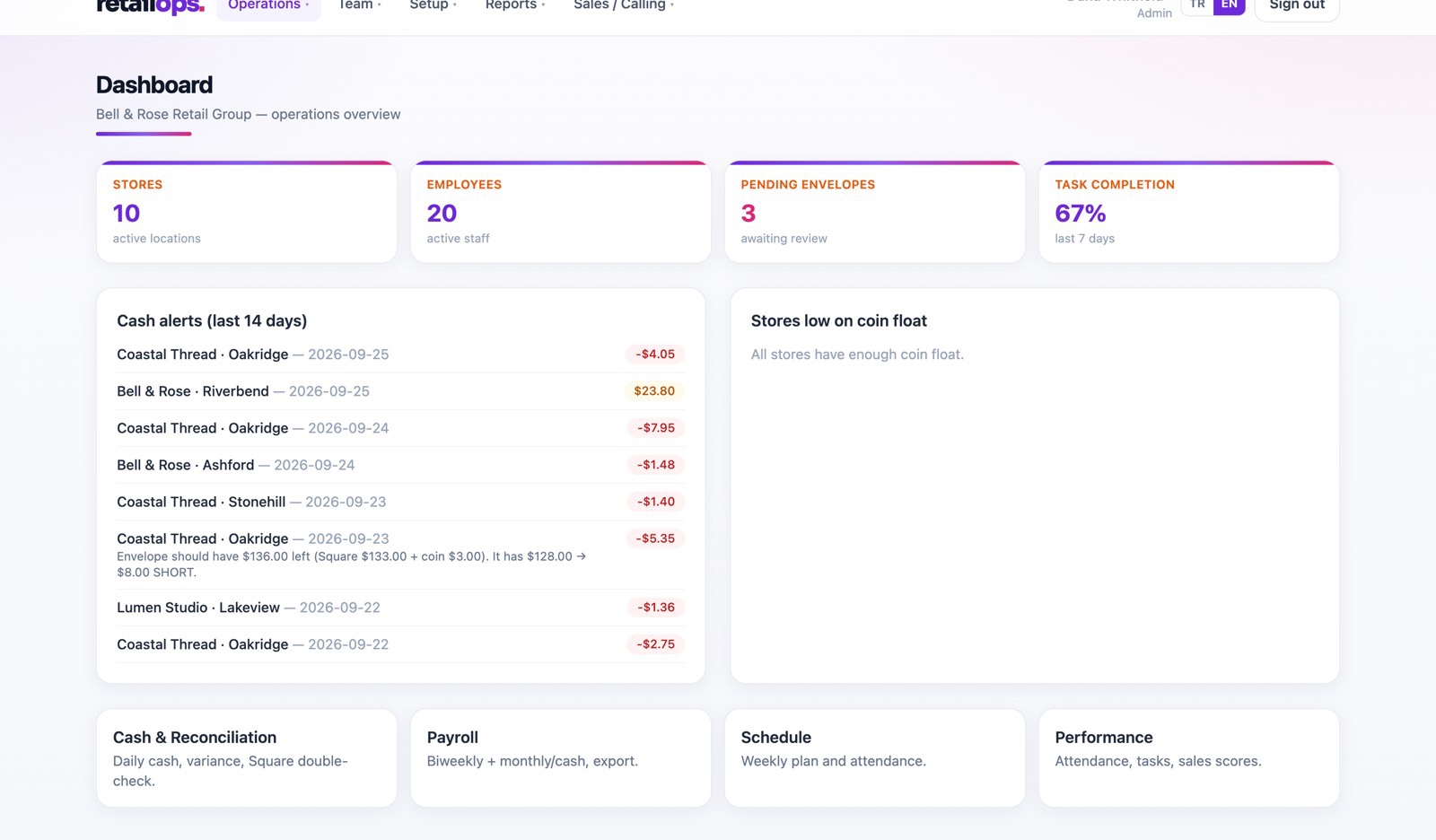The image size is (1436, 840).
Task: Select Coastal Thread Oakridge 2026-09-24 alert
Action: [400, 428]
